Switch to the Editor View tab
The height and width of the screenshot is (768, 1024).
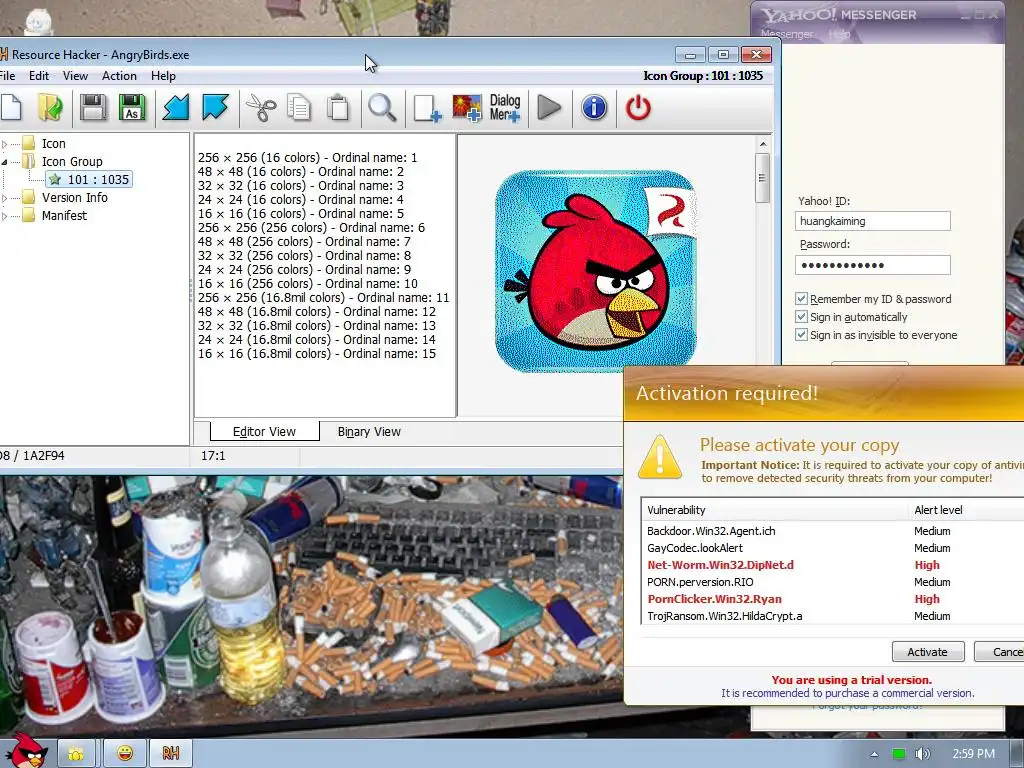coord(264,432)
